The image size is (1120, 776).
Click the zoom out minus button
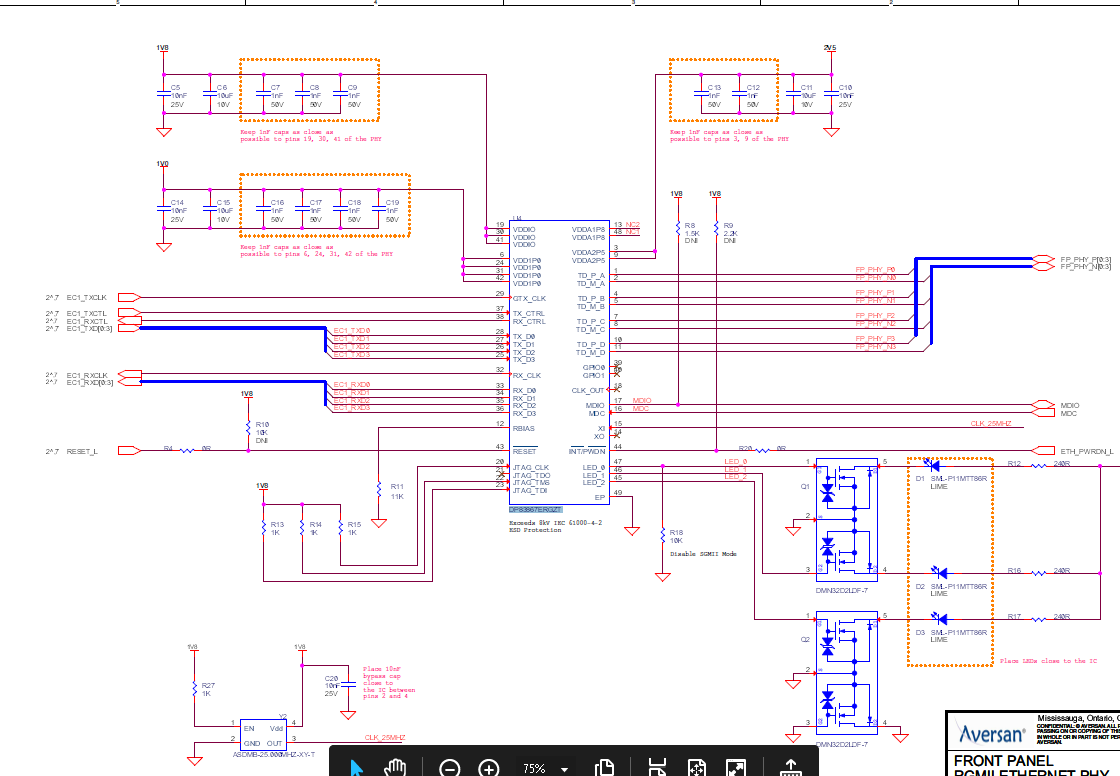click(x=449, y=769)
